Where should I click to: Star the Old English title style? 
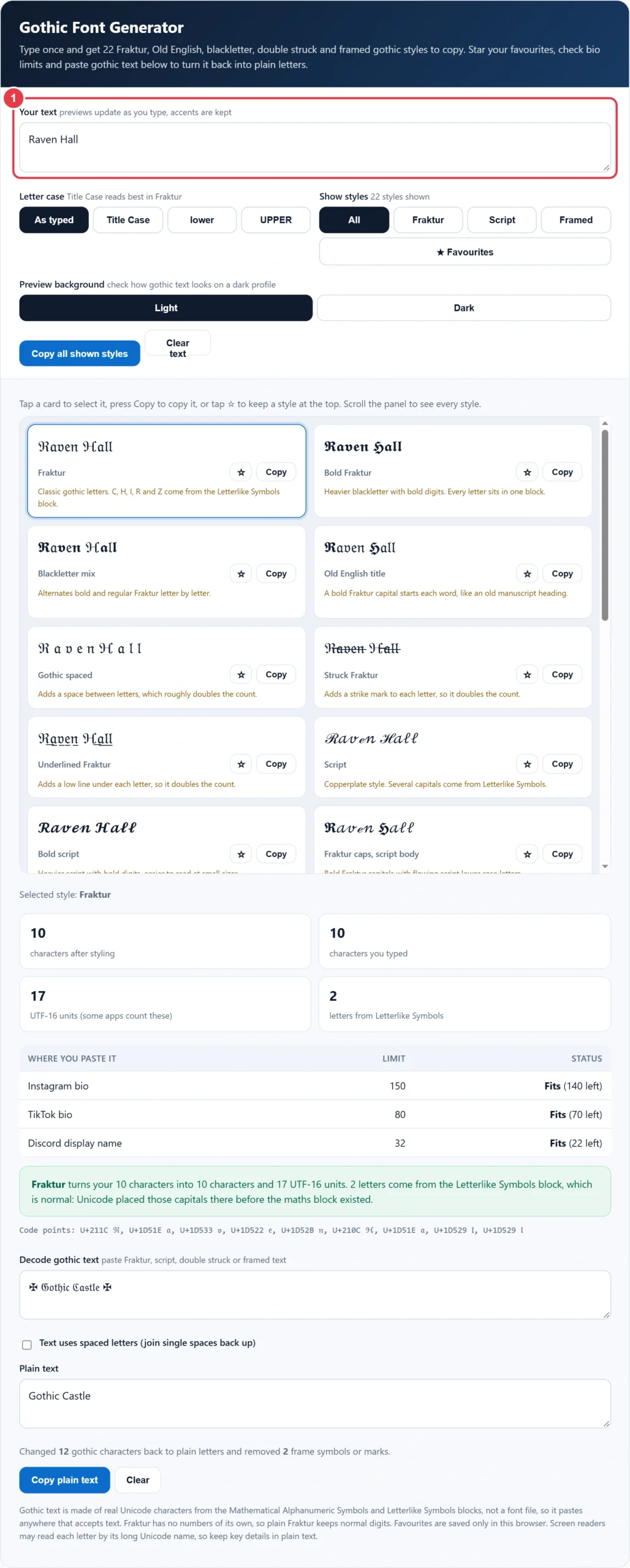(527, 574)
